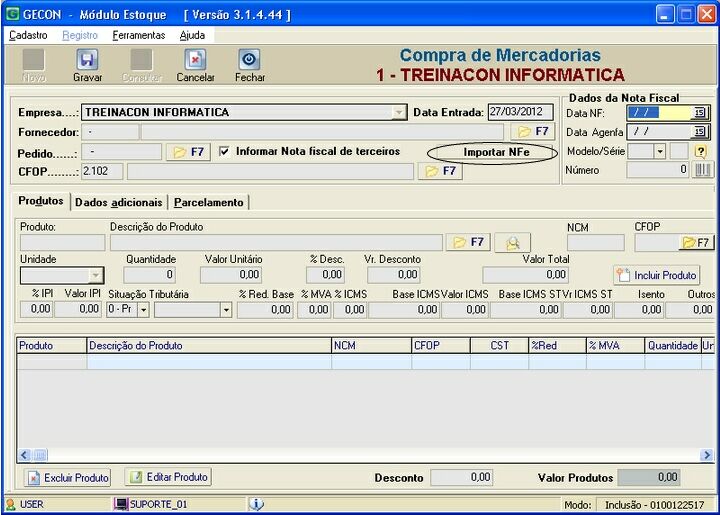Click the % MVA column header in the product grid
The height and width of the screenshot is (515, 720).
click(615, 346)
